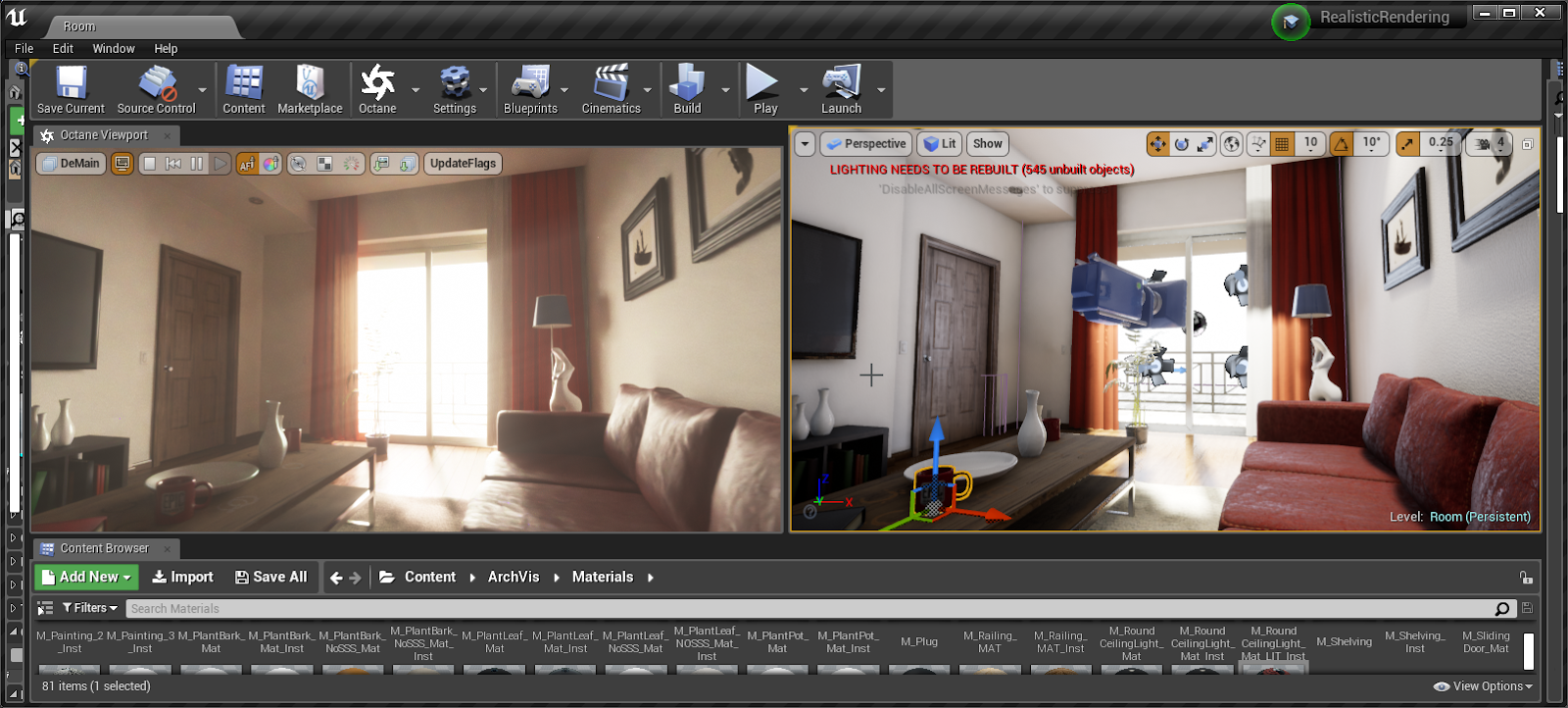Select the translate gizmo tool

1158,144
